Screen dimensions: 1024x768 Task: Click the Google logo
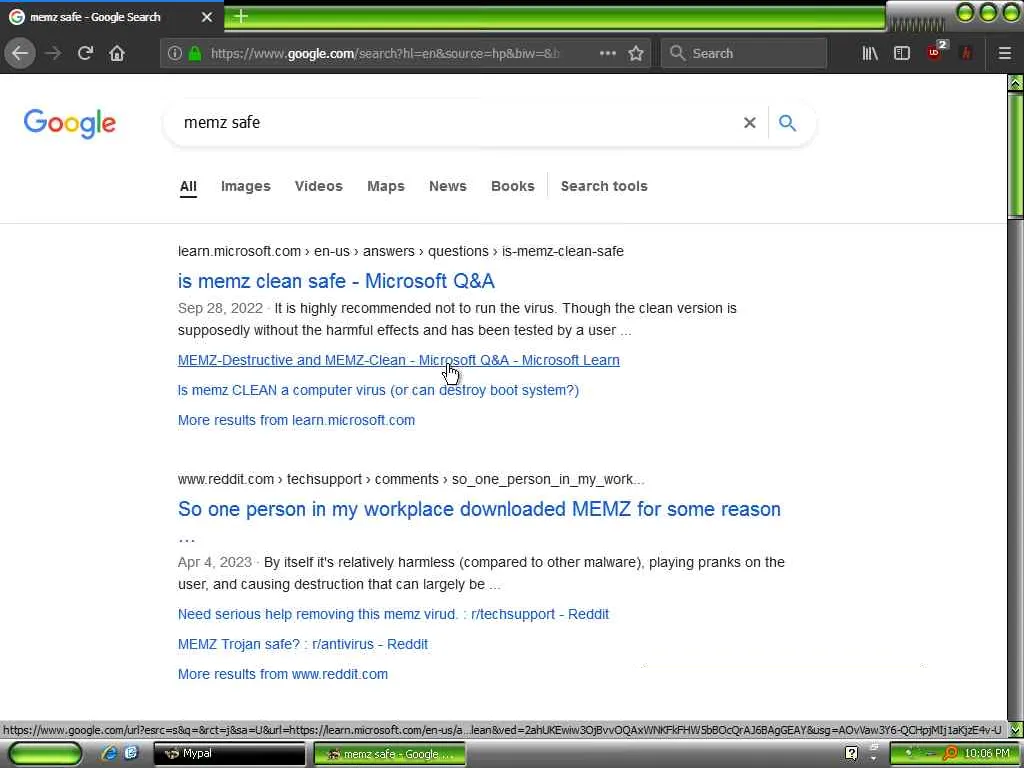[70, 123]
